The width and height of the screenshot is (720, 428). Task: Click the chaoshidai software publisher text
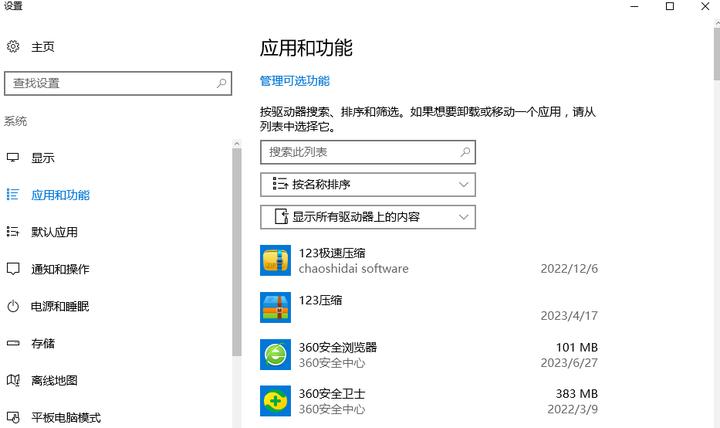pos(354,269)
